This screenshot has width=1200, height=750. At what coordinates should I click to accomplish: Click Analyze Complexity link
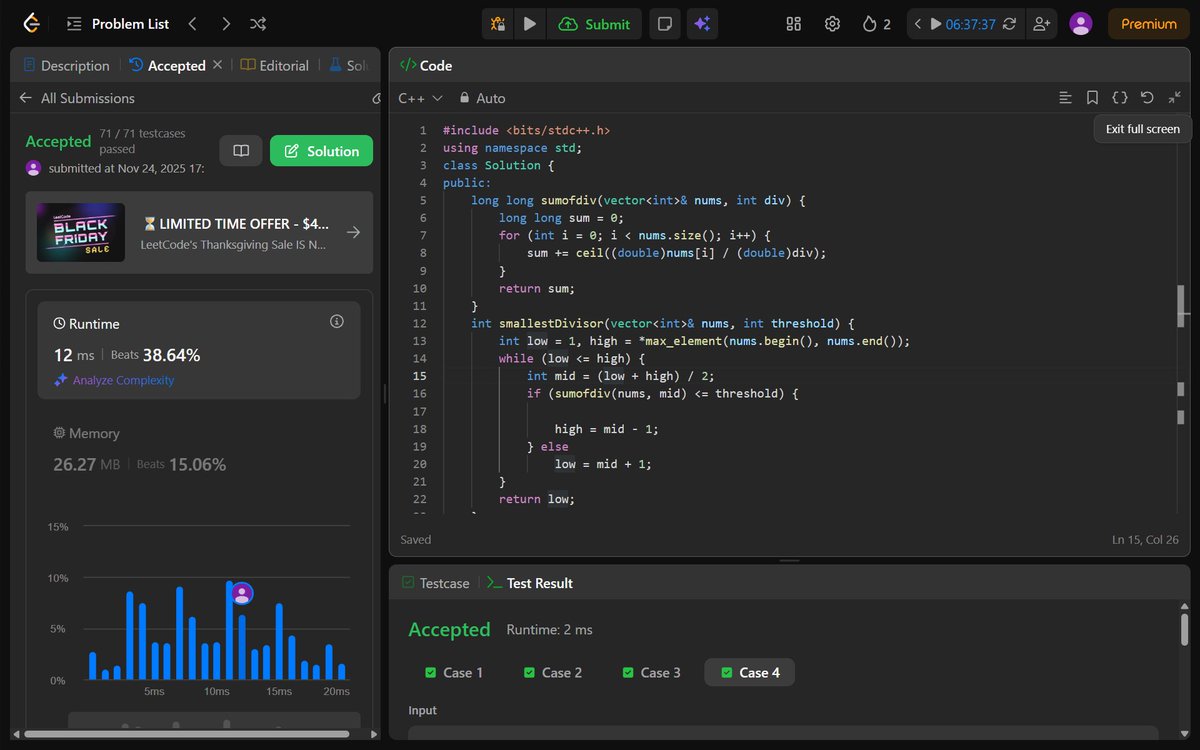tap(114, 380)
